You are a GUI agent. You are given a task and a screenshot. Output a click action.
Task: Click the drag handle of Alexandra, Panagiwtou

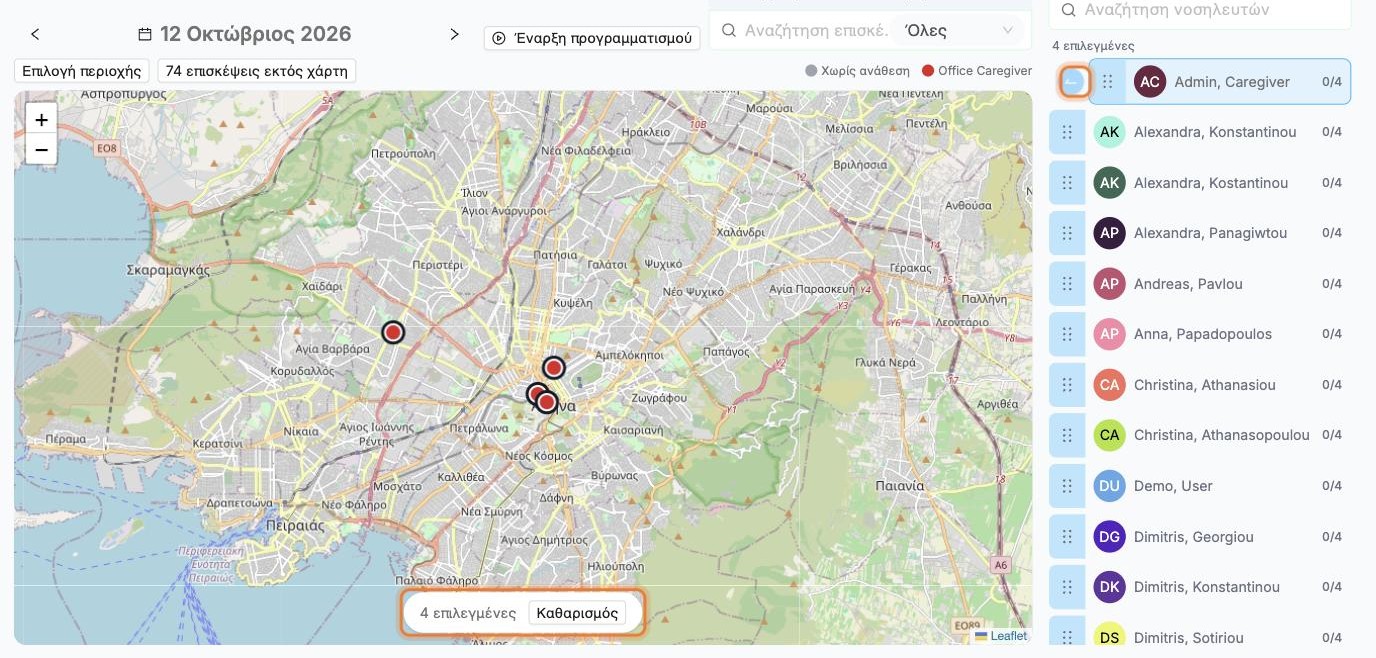(1067, 233)
